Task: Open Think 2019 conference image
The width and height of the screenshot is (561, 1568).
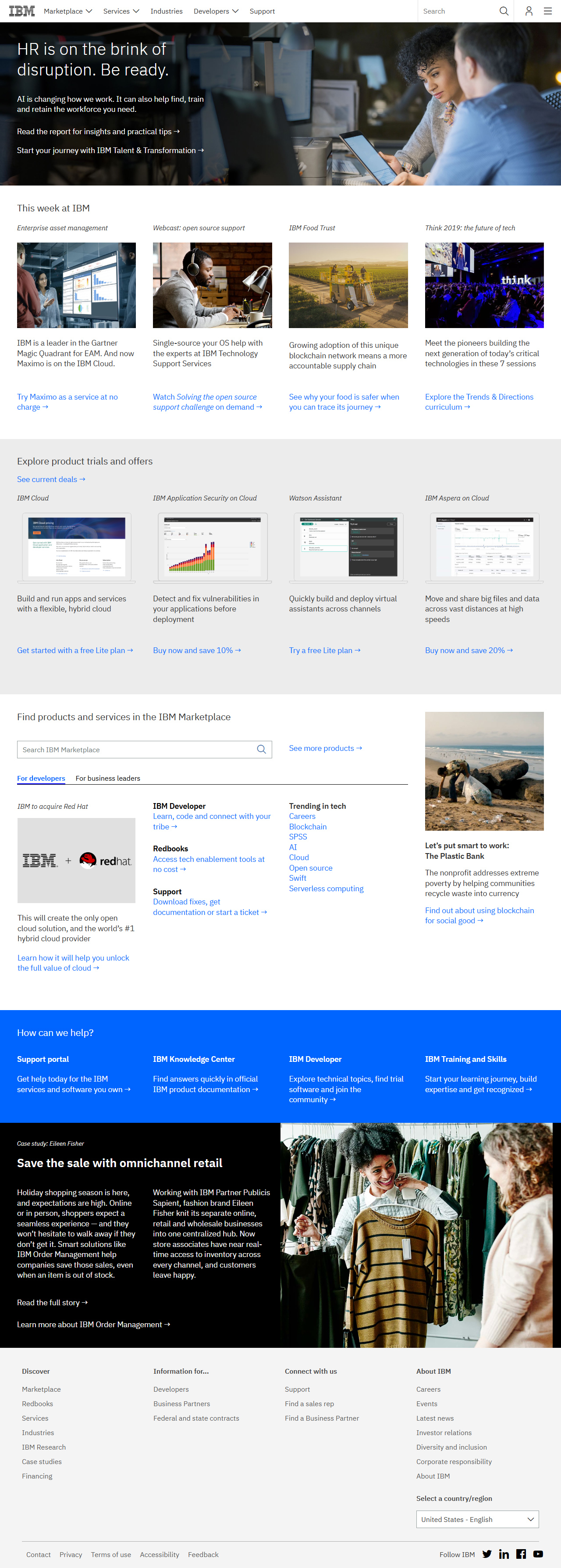Action: (x=484, y=285)
